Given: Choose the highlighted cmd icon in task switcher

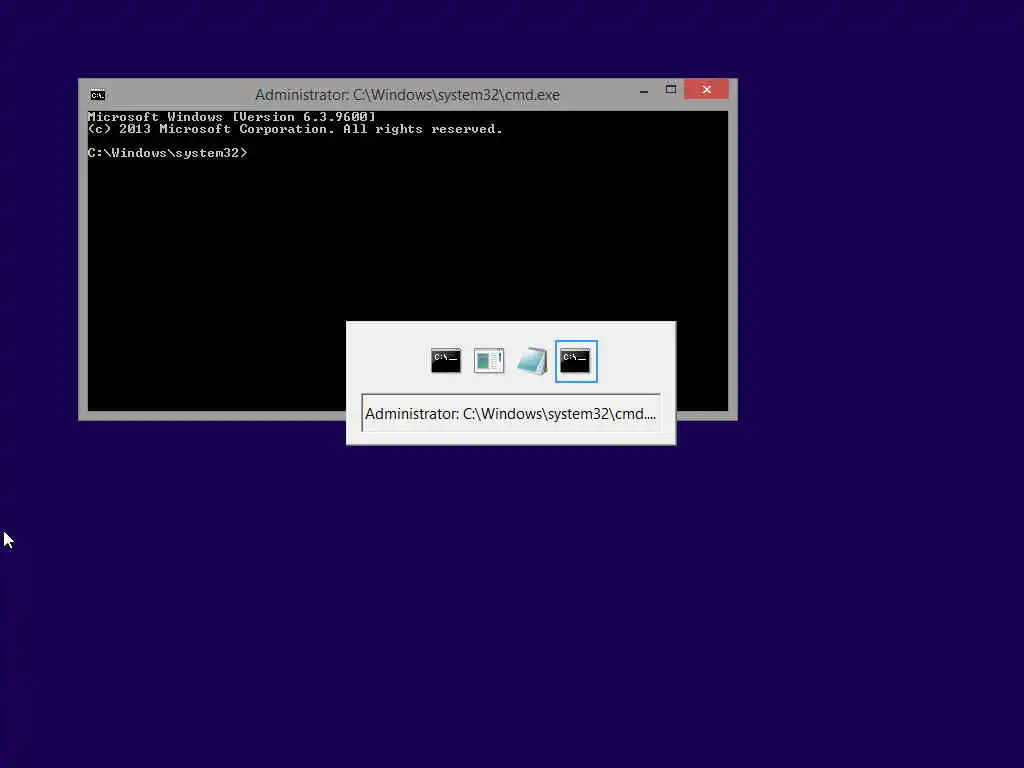Looking at the screenshot, I should (575, 360).
